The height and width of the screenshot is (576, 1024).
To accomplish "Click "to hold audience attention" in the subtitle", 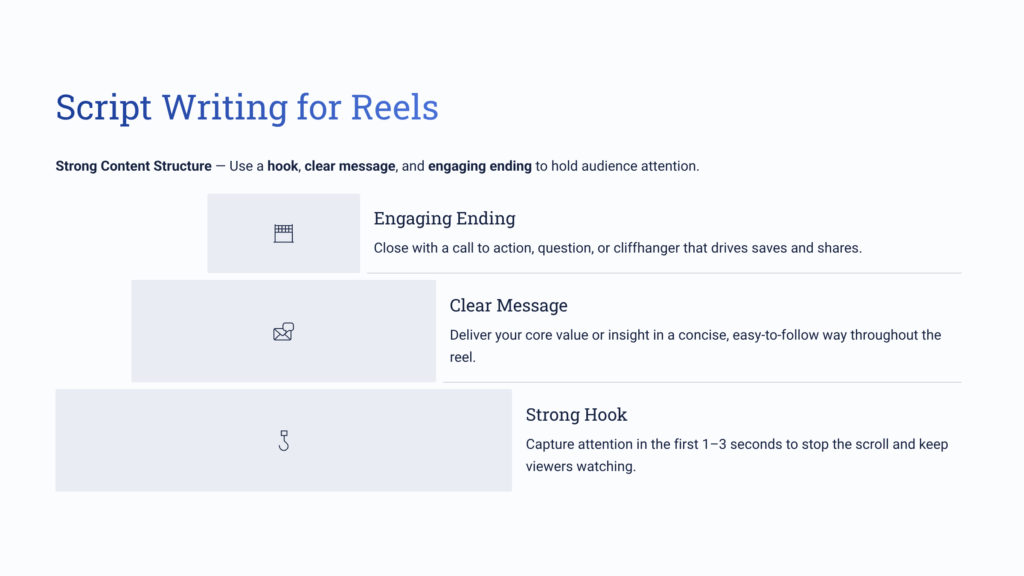I will click(x=617, y=166).
